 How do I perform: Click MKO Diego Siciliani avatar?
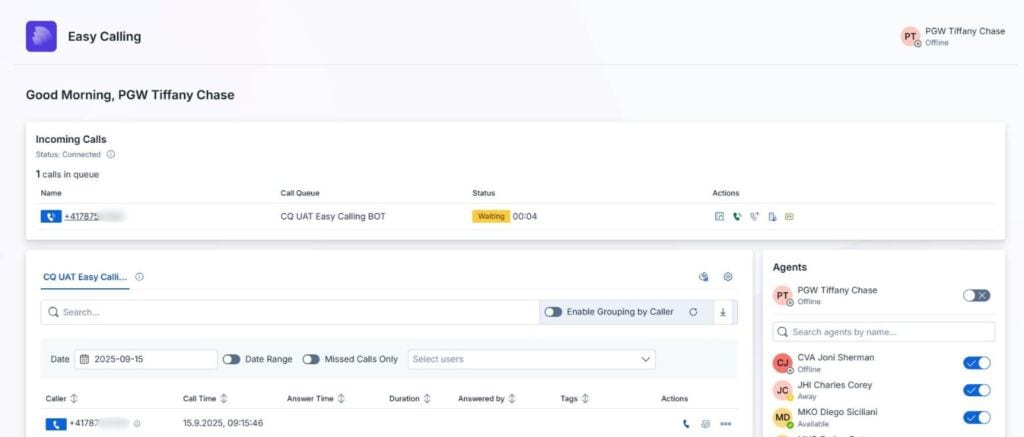782,417
